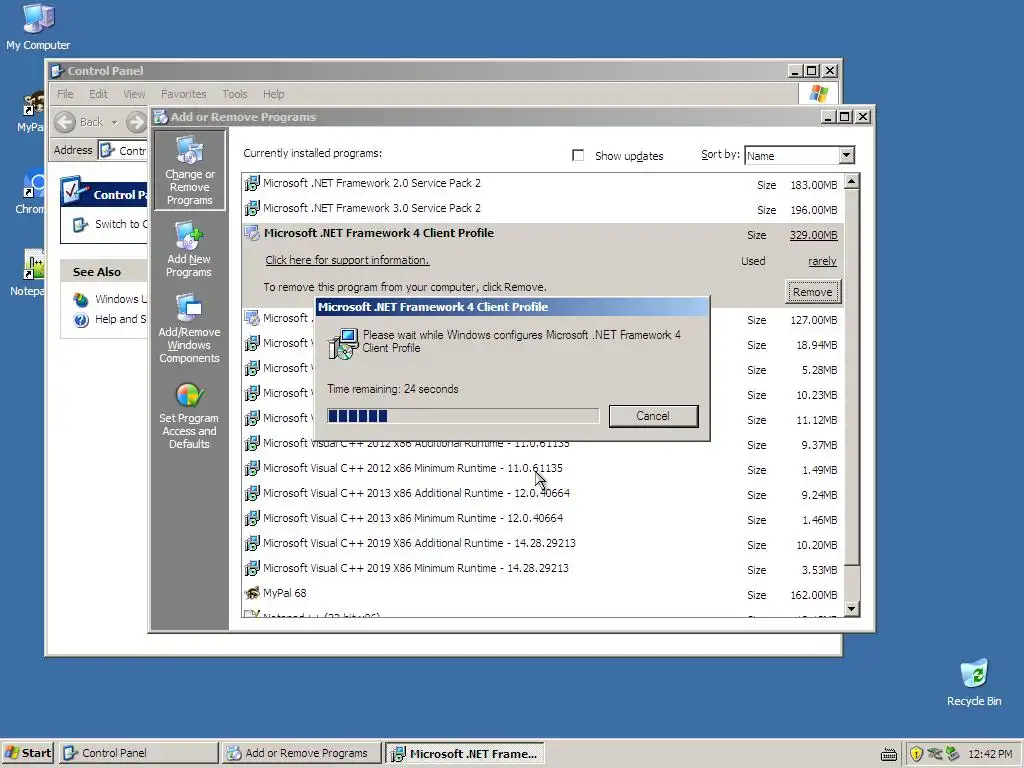
Task: Click the keyboard icon in the system tray
Action: click(x=889, y=755)
